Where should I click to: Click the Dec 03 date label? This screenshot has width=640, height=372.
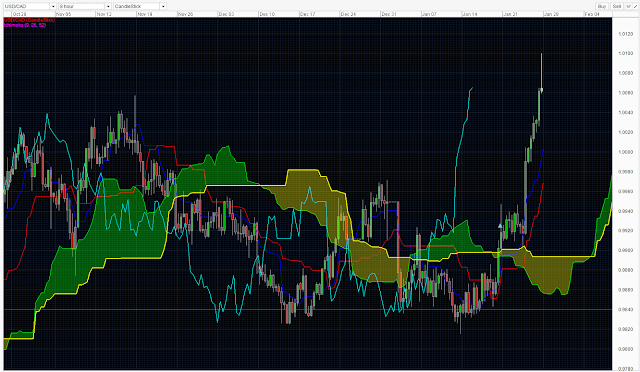(x=226, y=14)
